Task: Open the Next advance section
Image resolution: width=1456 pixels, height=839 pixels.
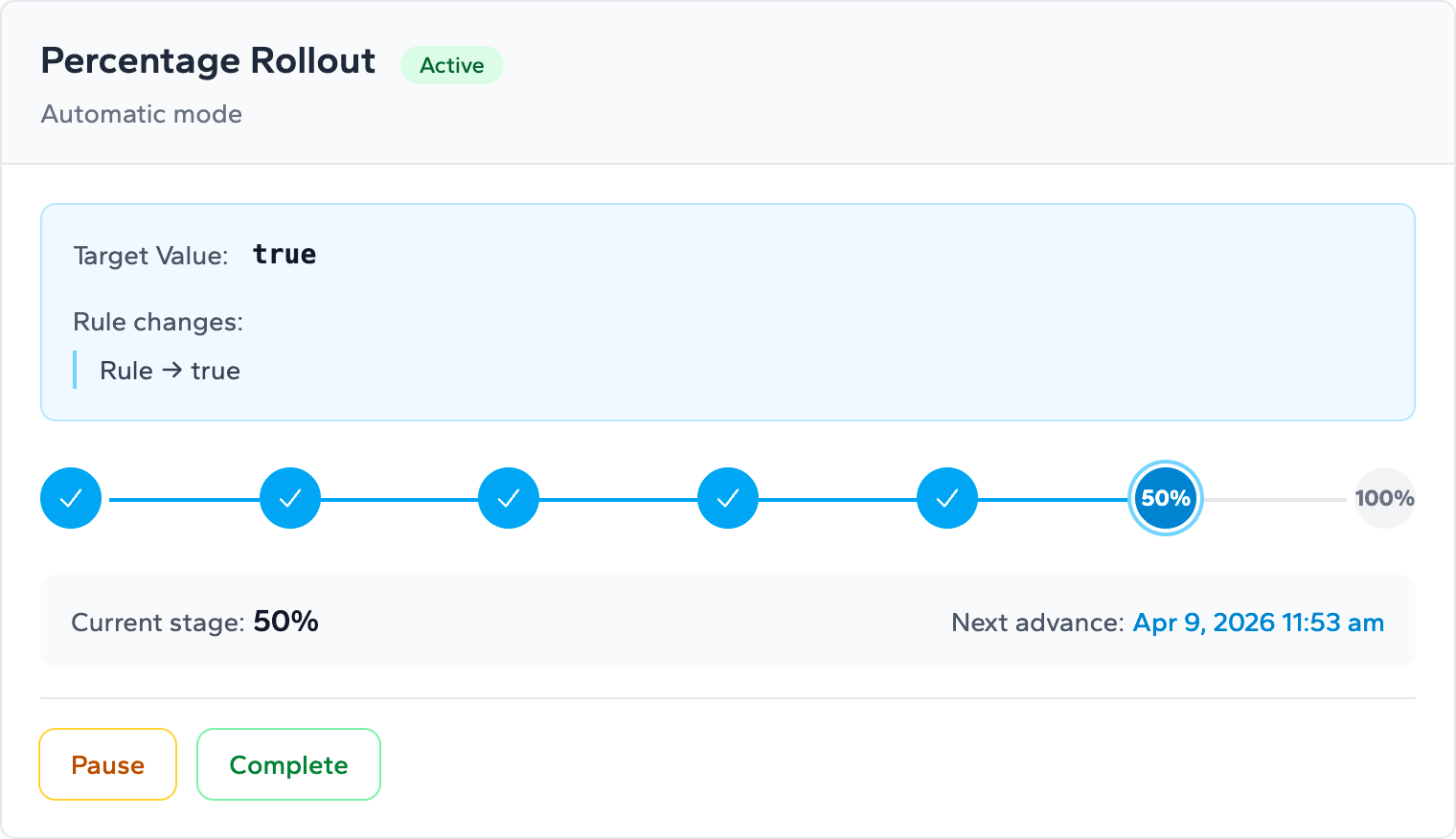Action: 1037,622
